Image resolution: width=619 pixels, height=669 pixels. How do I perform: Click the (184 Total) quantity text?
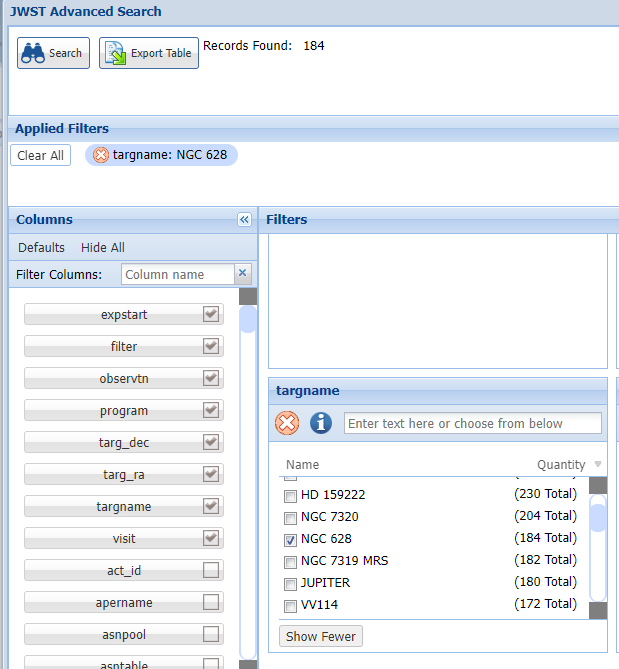click(x=545, y=538)
